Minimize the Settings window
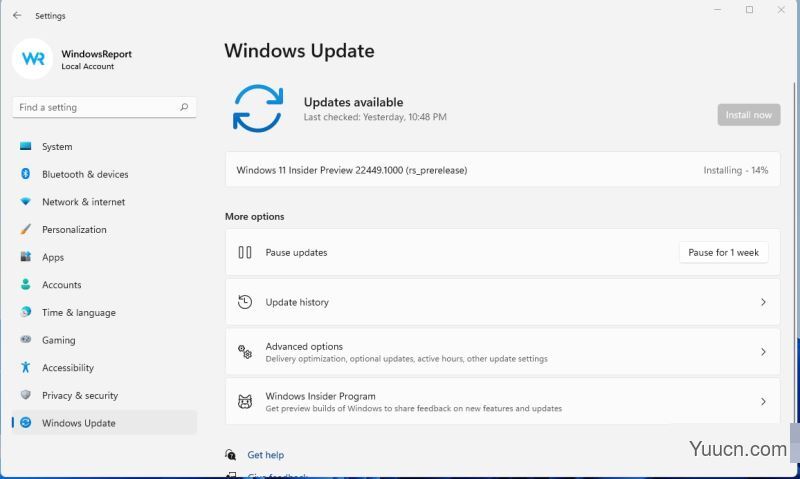800x479 pixels. pos(717,10)
